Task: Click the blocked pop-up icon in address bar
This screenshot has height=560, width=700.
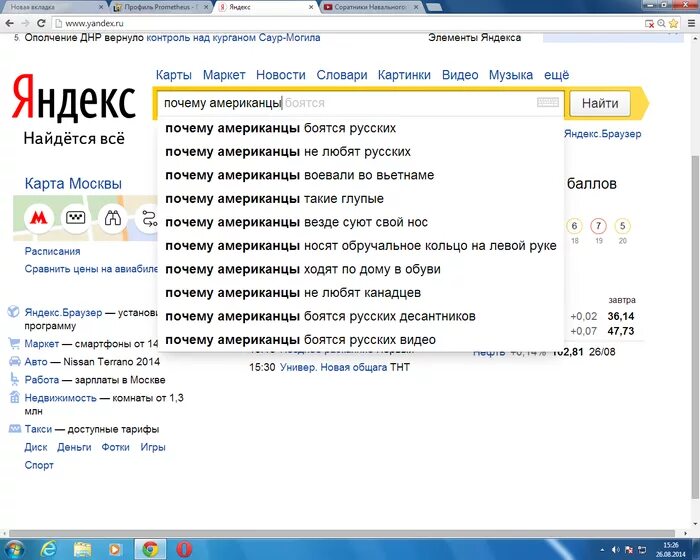Action: pos(650,23)
